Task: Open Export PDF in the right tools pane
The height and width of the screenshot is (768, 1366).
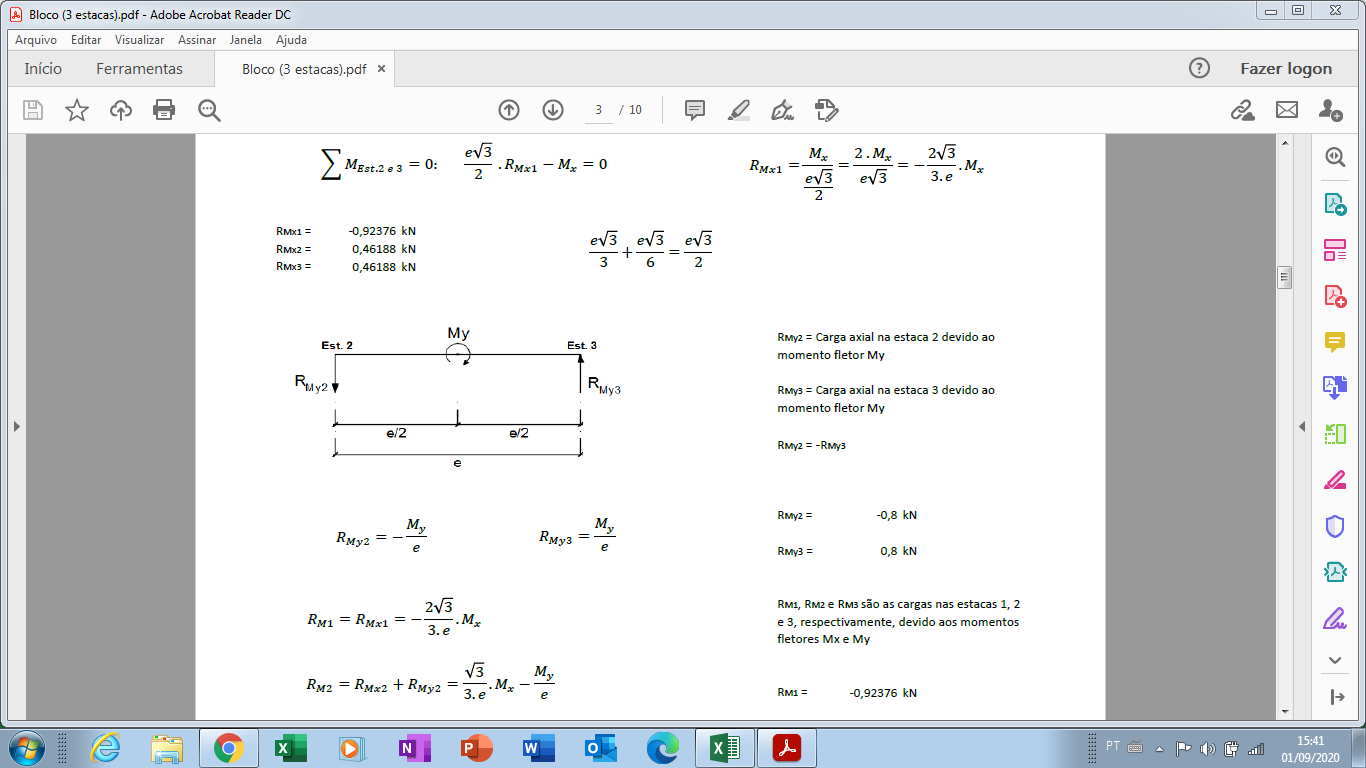Action: [x=1335, y=204]
